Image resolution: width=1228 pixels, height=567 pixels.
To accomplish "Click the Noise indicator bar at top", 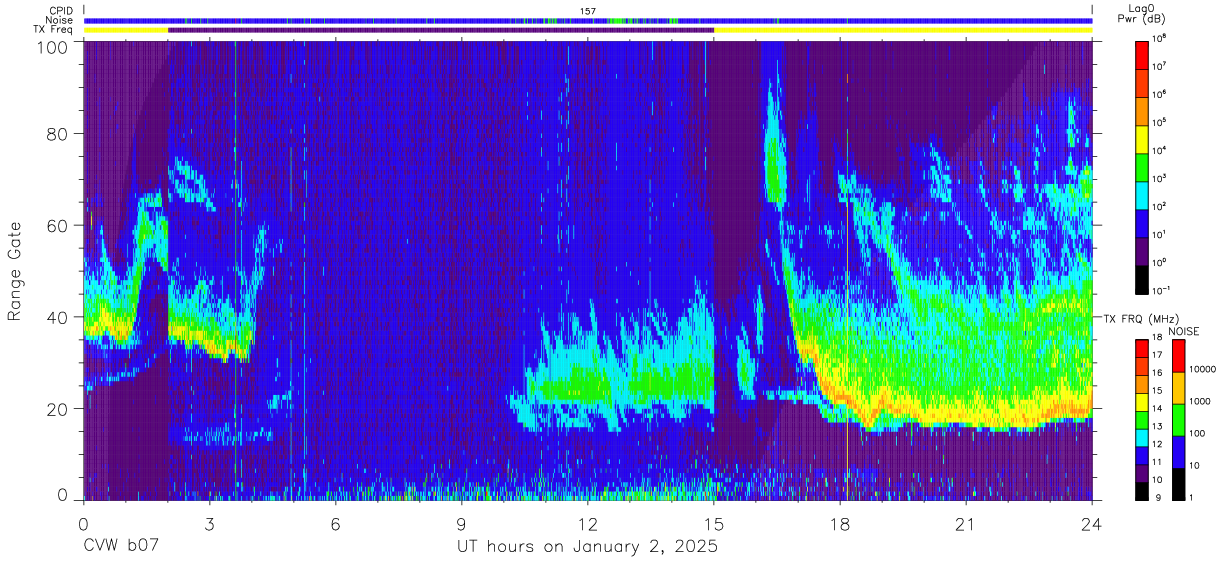I will coord(588,20).
